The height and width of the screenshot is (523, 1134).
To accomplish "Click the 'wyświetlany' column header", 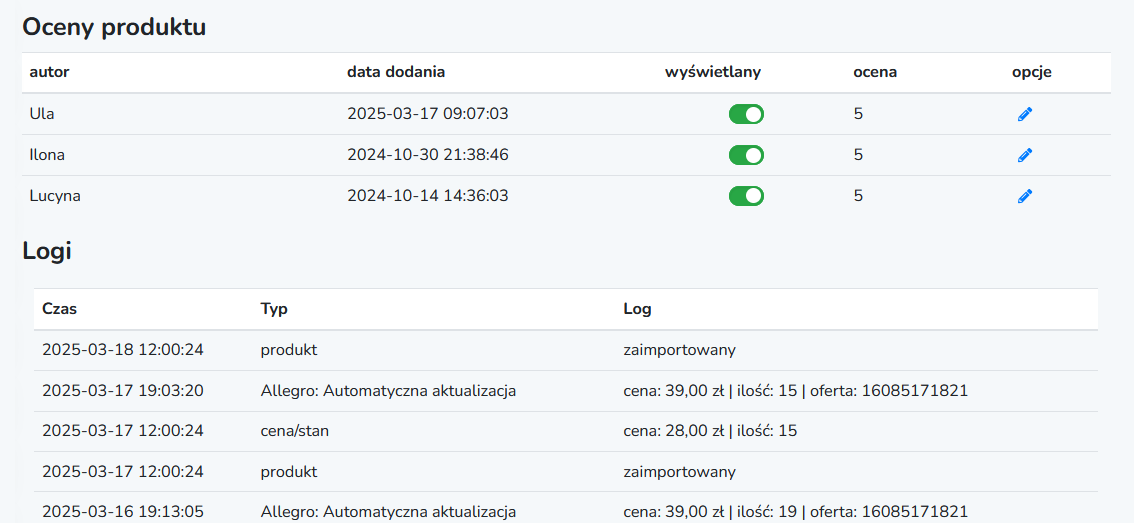I will 713,72.
